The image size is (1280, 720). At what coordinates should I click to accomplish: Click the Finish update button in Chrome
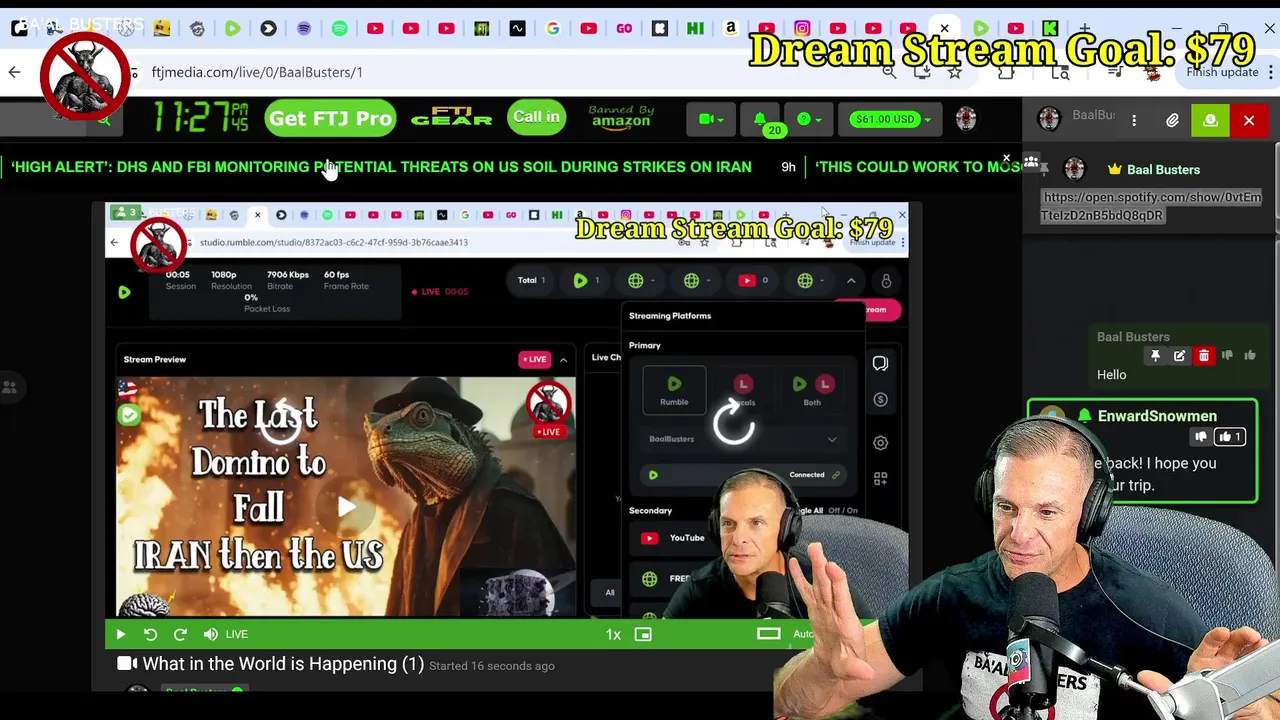(1222, 72)
